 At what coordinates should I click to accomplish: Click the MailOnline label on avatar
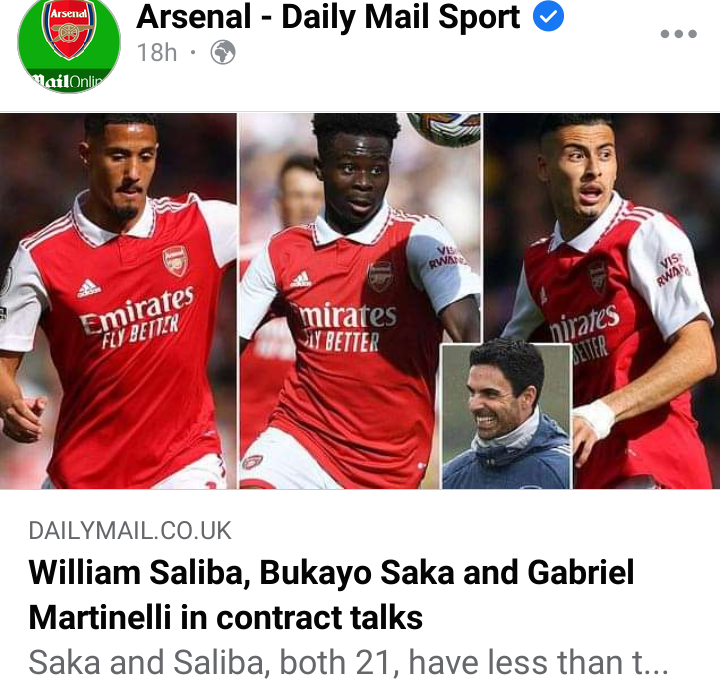tap(69, 82)
